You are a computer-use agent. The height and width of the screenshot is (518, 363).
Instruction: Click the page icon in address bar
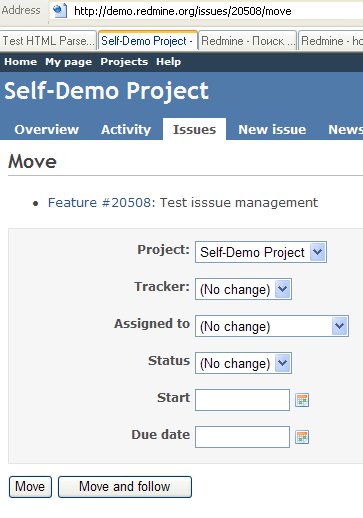(60, 11)
